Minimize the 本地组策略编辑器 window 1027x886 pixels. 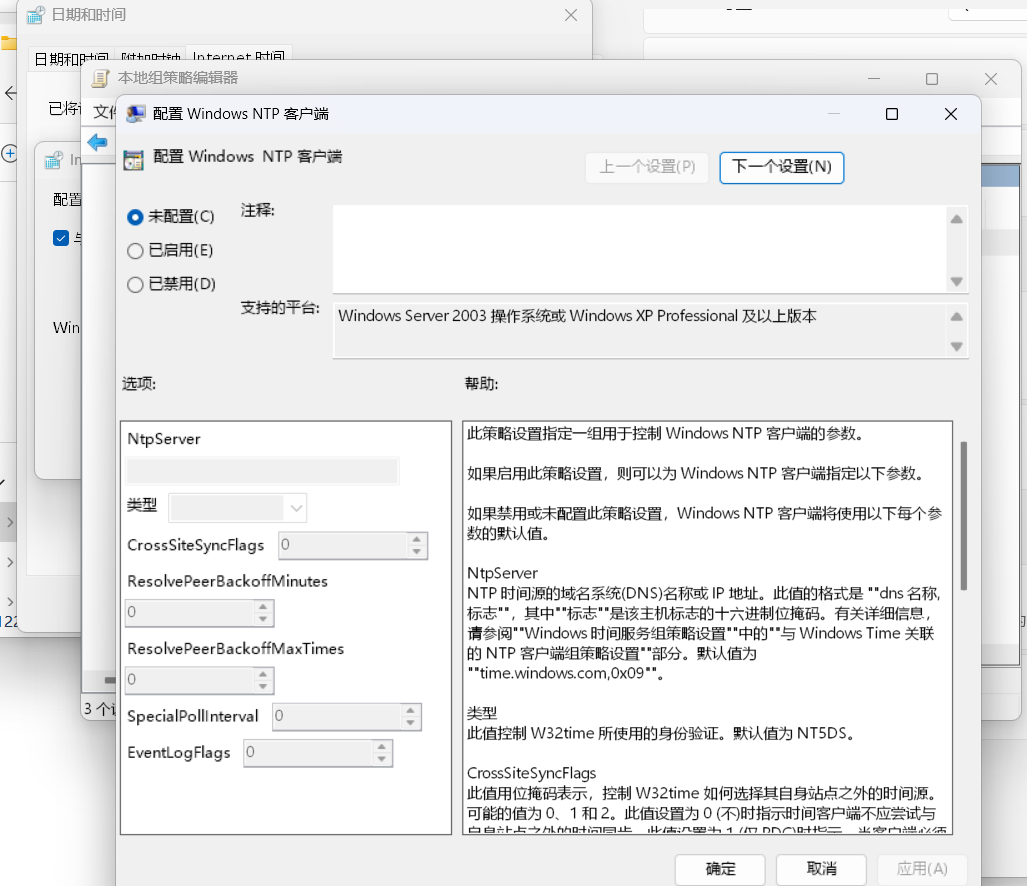pyautogui.click(x=874, y=79)
